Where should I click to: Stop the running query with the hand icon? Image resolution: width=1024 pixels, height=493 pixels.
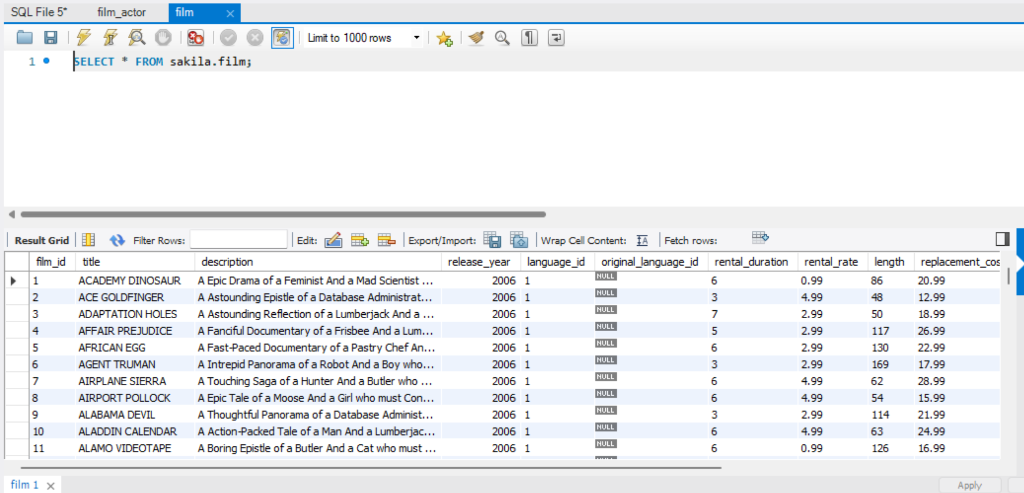tap(163, 38)
